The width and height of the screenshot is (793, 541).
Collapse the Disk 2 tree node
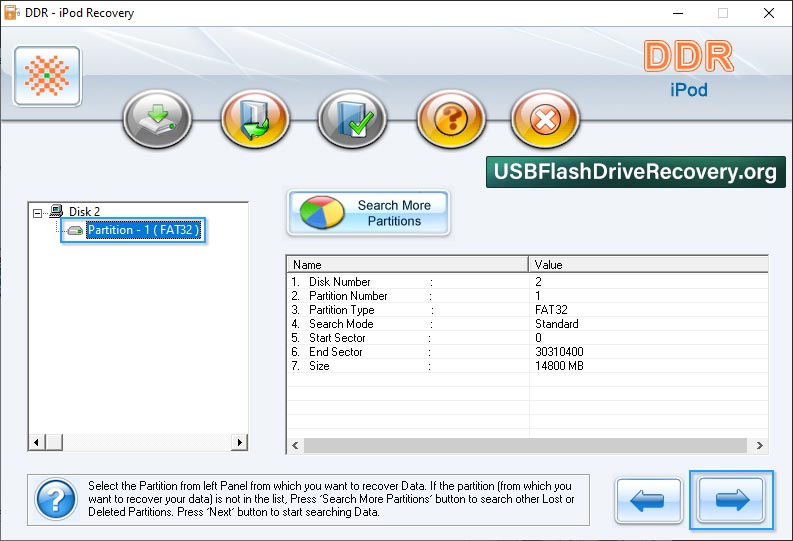(37, 213)
